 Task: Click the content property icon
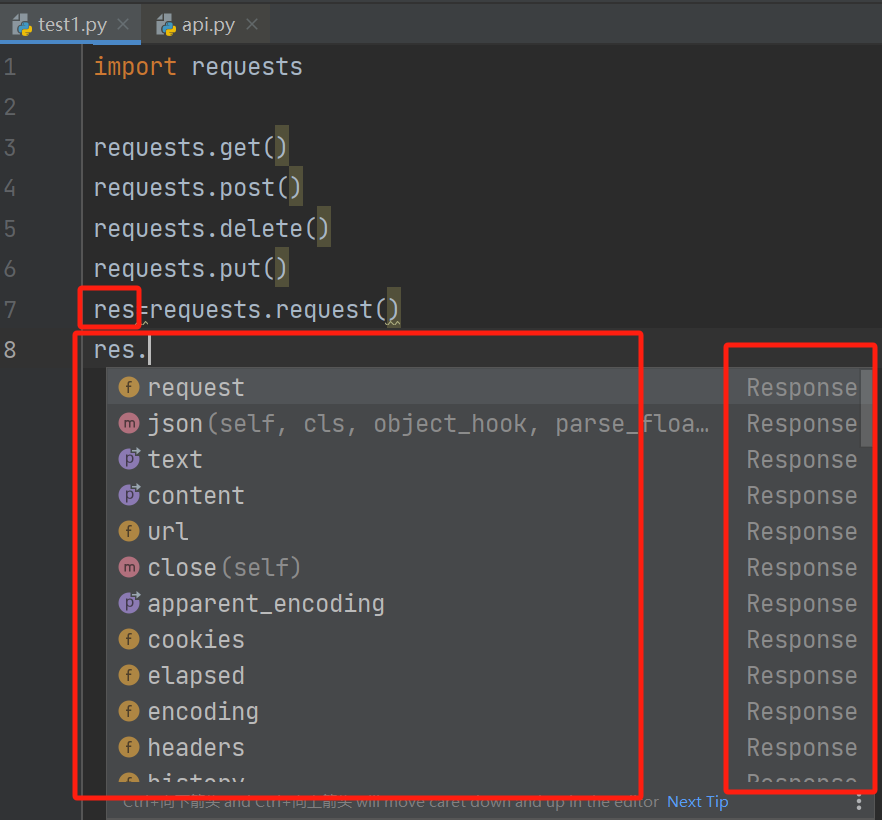pyautogui.click(x=129, y=495)
